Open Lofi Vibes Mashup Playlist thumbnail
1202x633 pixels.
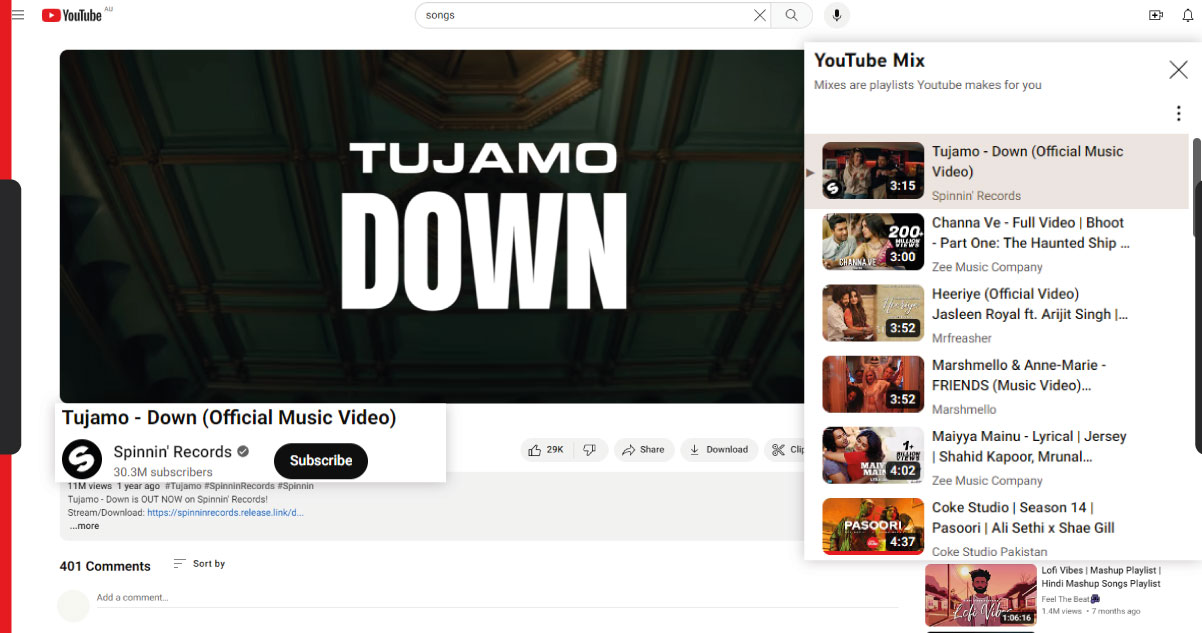tap(980, 595)
